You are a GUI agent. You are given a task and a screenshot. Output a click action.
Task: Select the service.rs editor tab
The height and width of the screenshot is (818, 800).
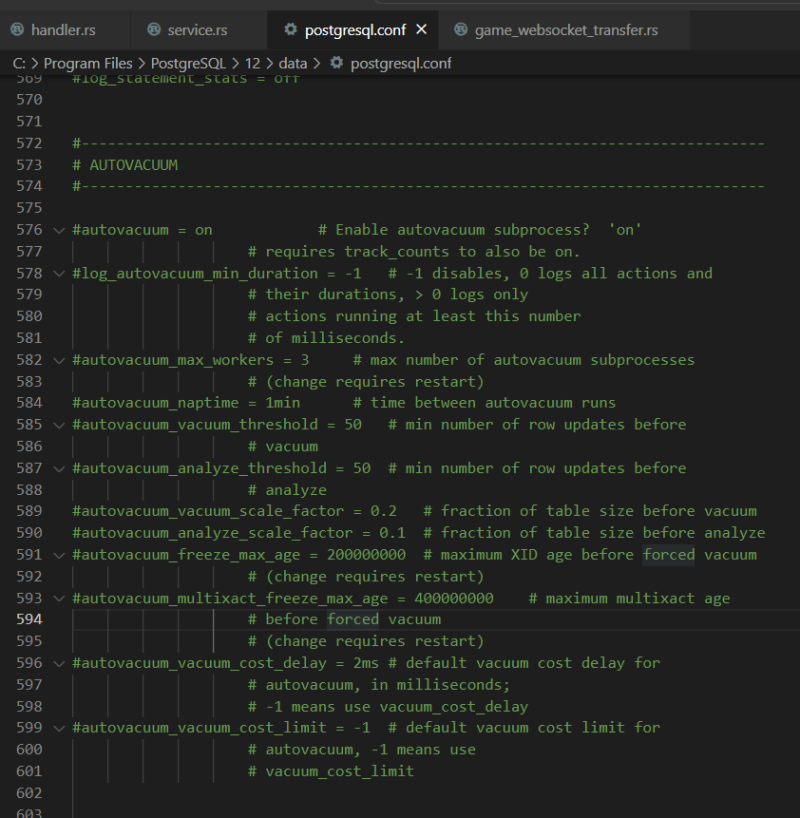click(x=197, y=30)
